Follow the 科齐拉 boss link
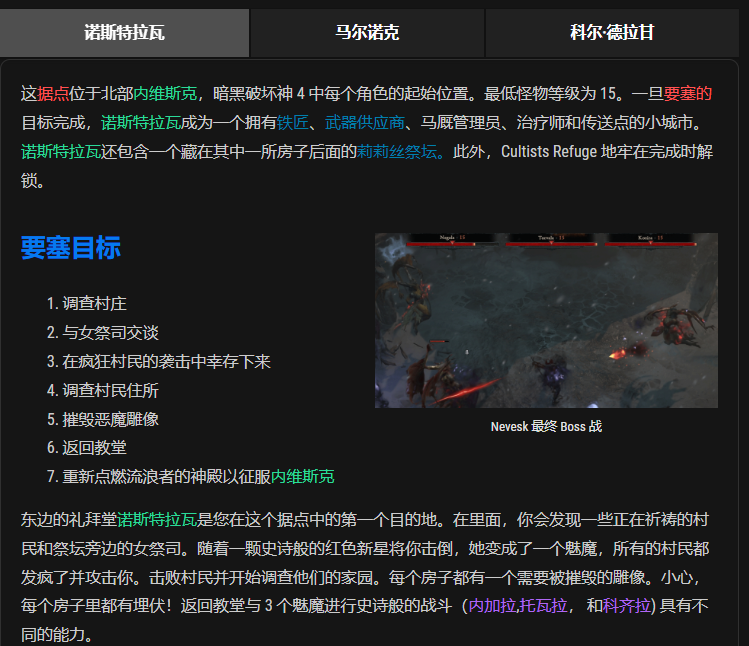This screenshot has height=646, width=749. [x=627, y=606]
